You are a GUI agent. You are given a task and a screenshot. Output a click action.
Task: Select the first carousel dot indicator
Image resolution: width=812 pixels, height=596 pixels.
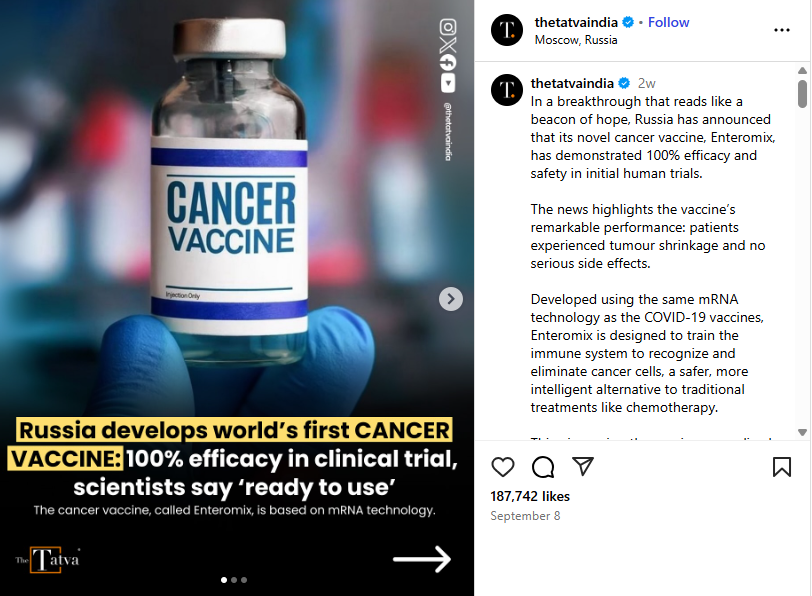pos(224,580)
